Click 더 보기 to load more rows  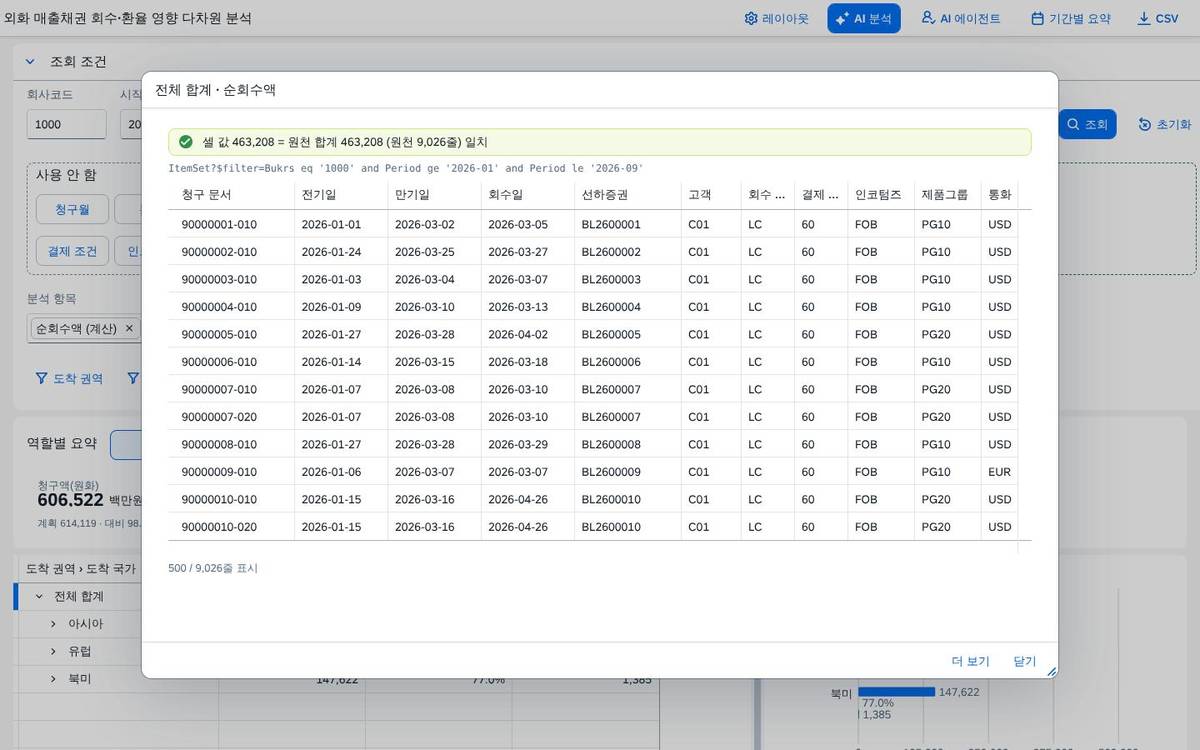[x=970, y=661]
